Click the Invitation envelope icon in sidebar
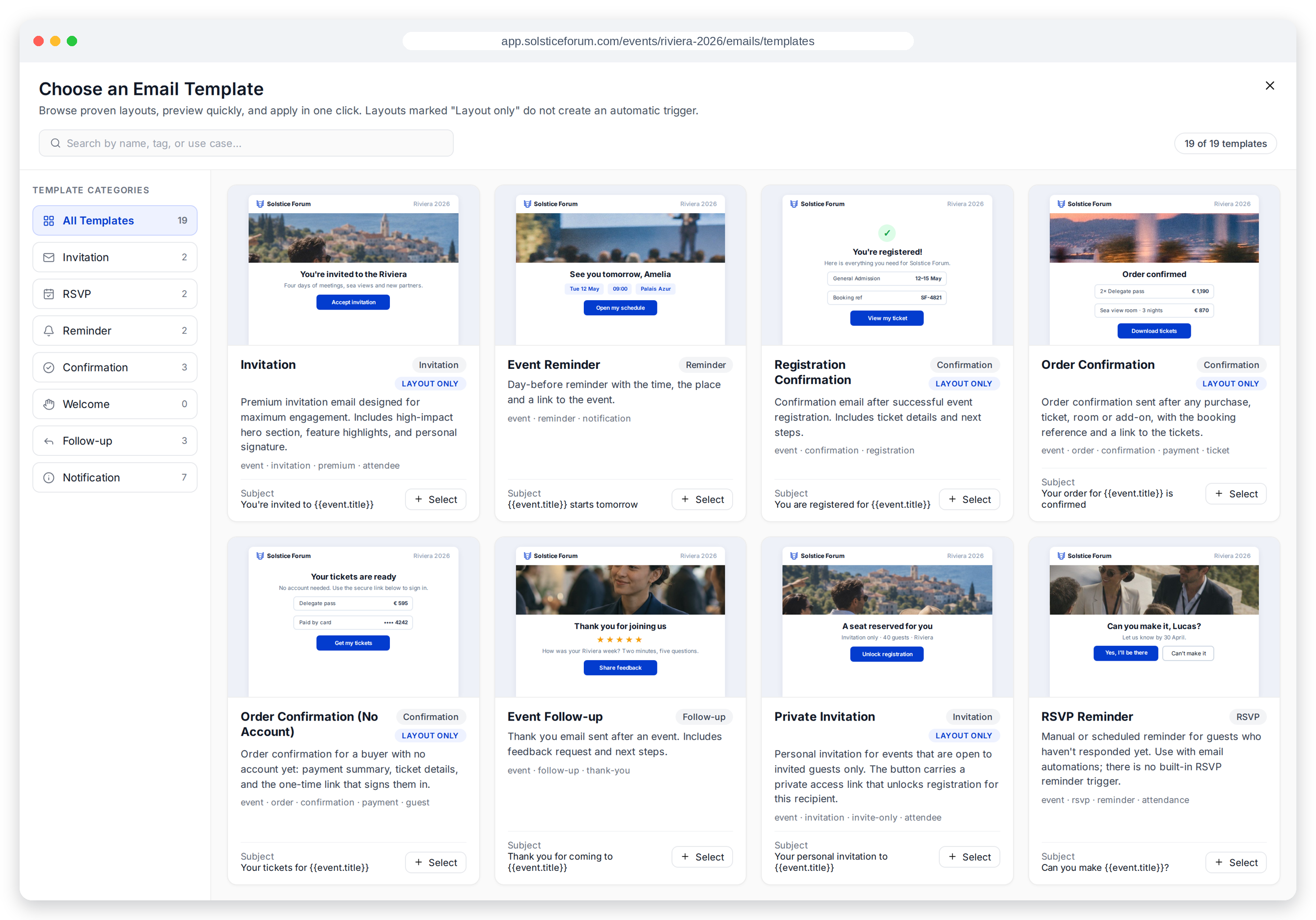1316x920 pixels. coord(49,257)
